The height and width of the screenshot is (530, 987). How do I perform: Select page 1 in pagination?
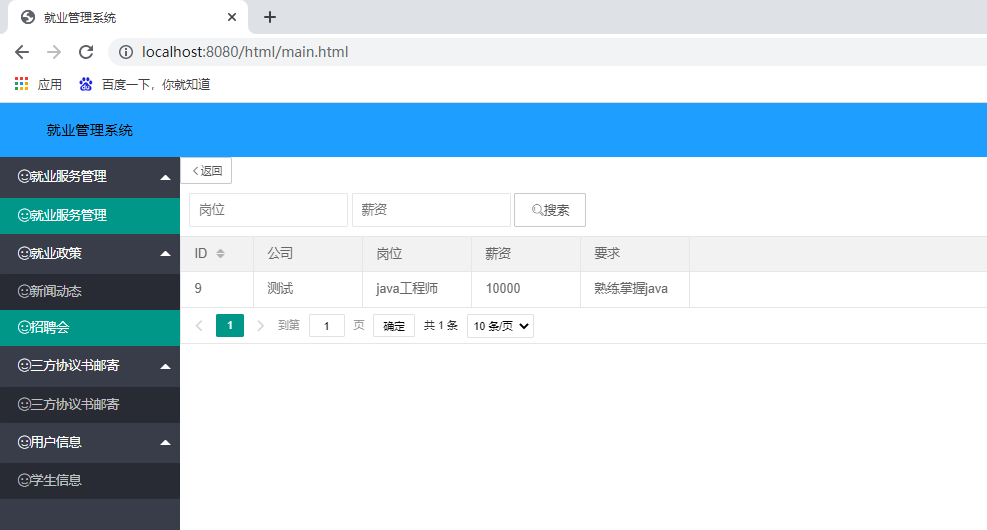tap(230, 325)
